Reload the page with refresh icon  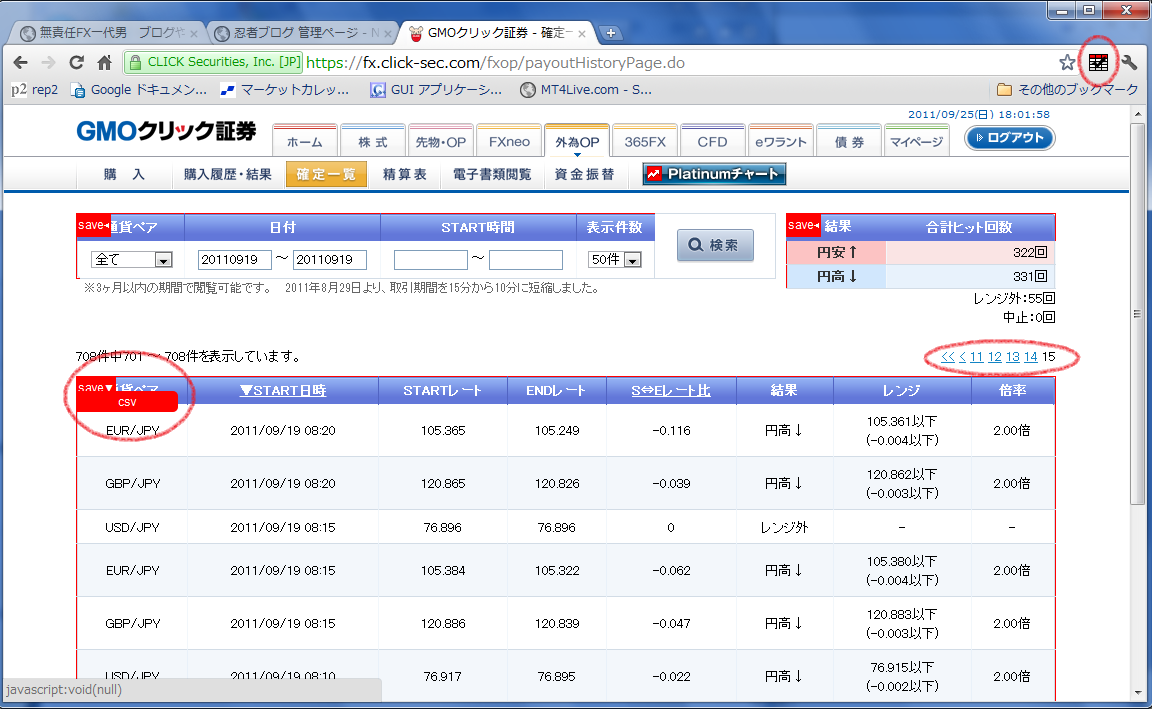click(76, 62)
